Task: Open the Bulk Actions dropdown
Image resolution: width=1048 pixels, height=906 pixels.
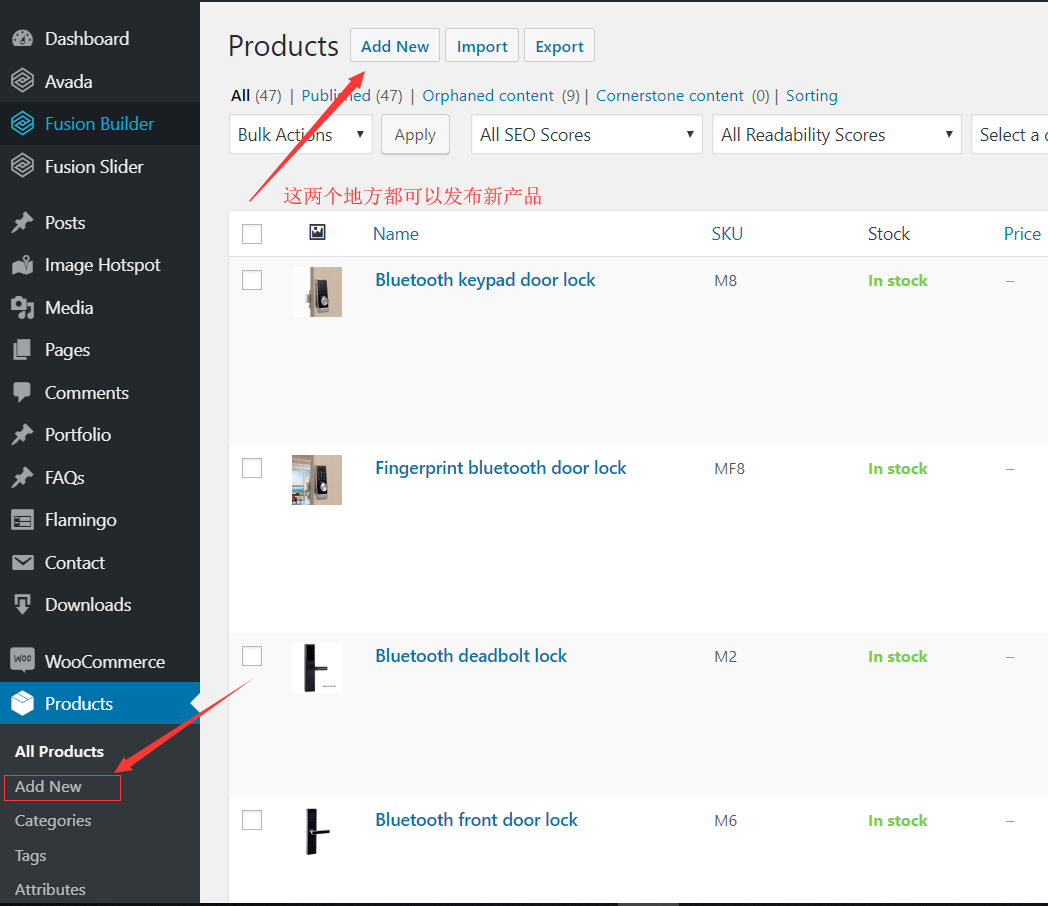Action: pyautogui.click(x=300, y=135)
